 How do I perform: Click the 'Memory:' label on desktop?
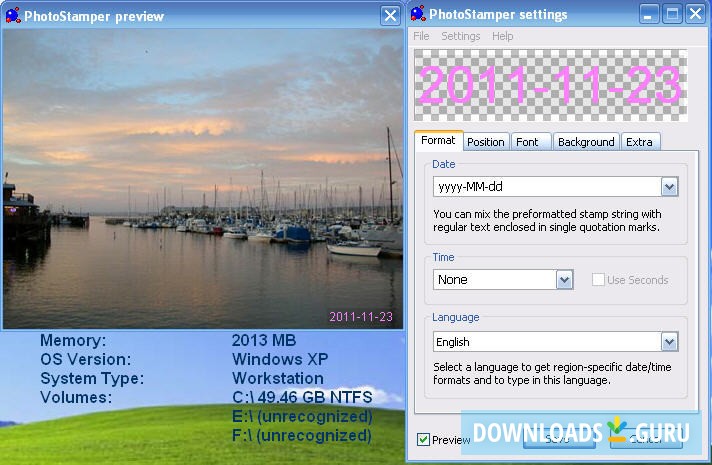tap(73, 340)
